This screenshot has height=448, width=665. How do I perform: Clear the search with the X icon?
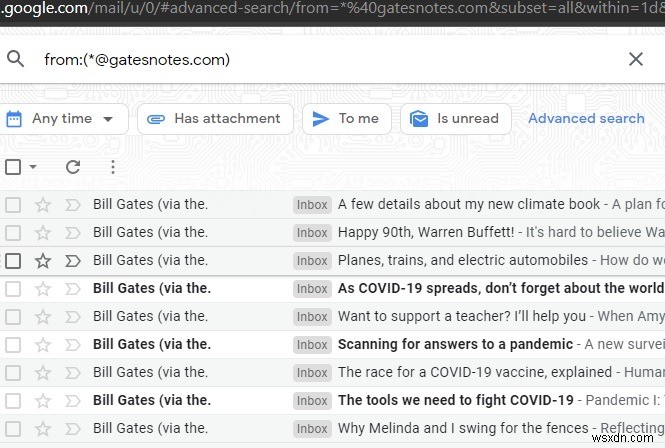635,59
